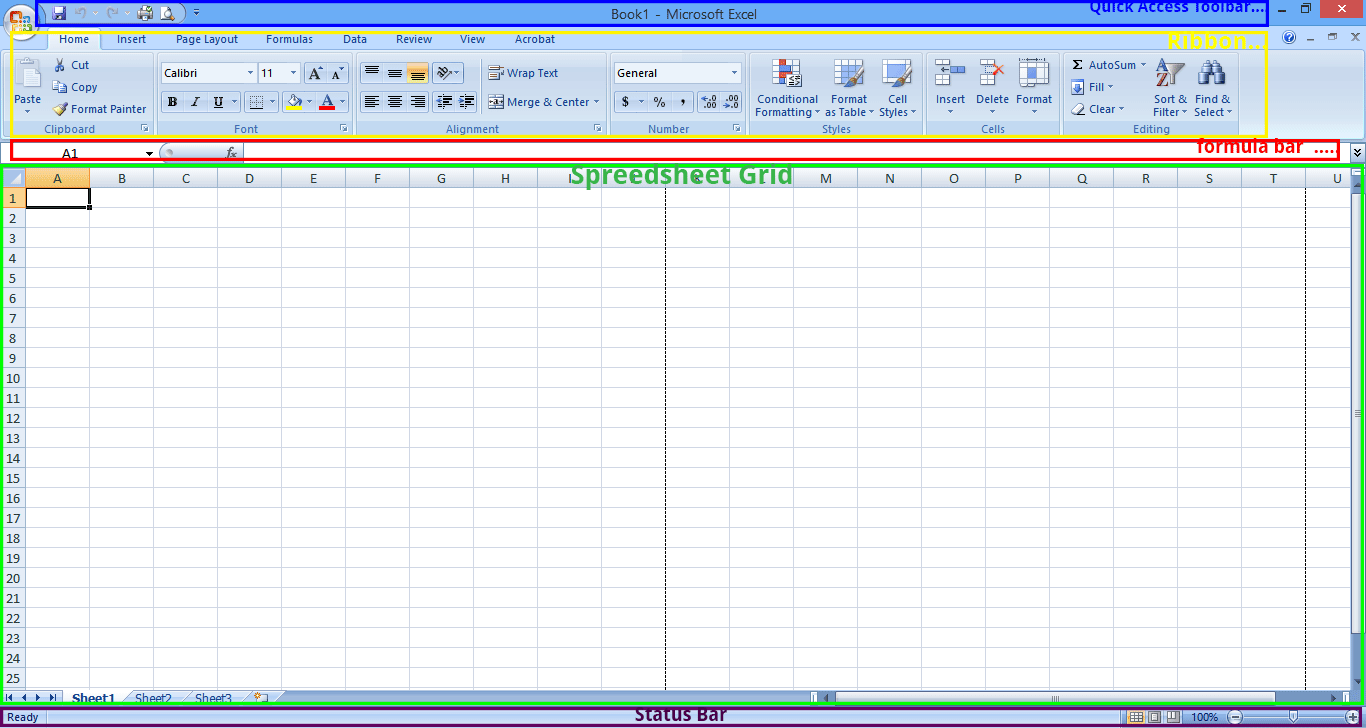This screenshot has height=728, width=1366.
Task: Expand the formula bar chevron
Action: [1357, 152]
